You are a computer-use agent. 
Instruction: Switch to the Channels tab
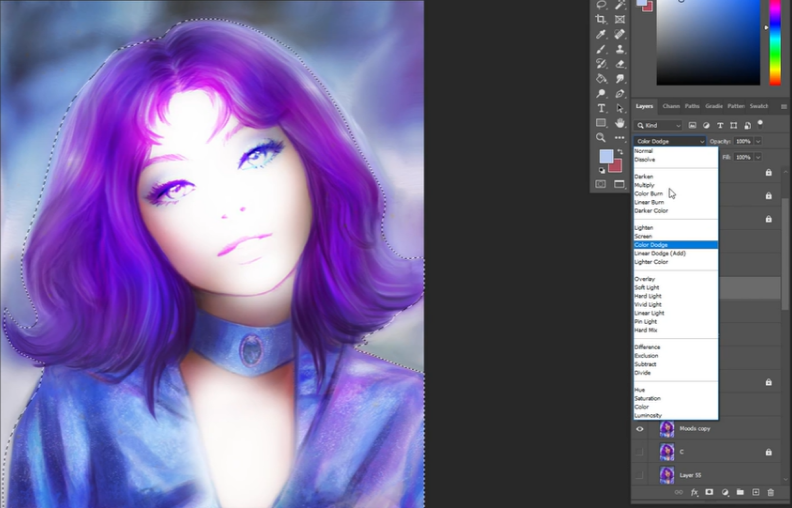tap(671, 106)
